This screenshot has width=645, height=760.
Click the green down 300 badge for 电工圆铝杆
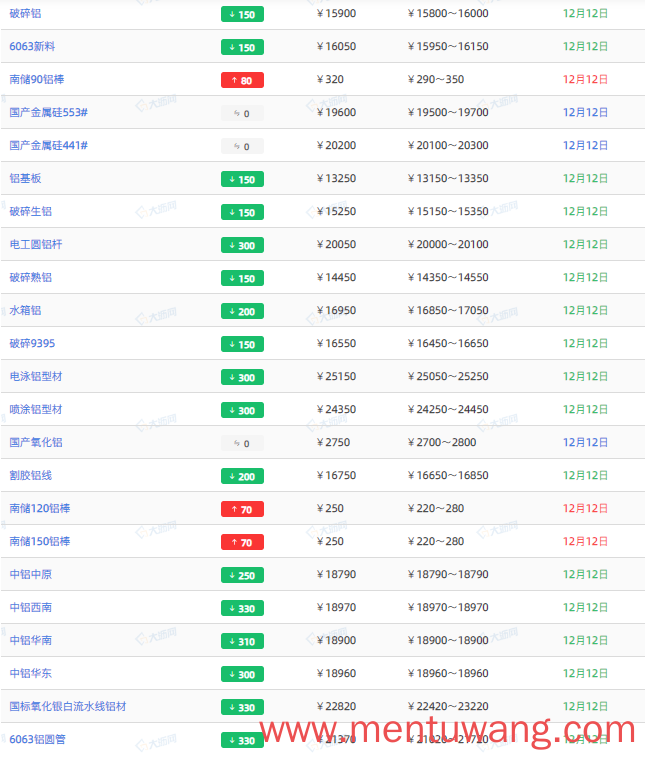point(242,245)
